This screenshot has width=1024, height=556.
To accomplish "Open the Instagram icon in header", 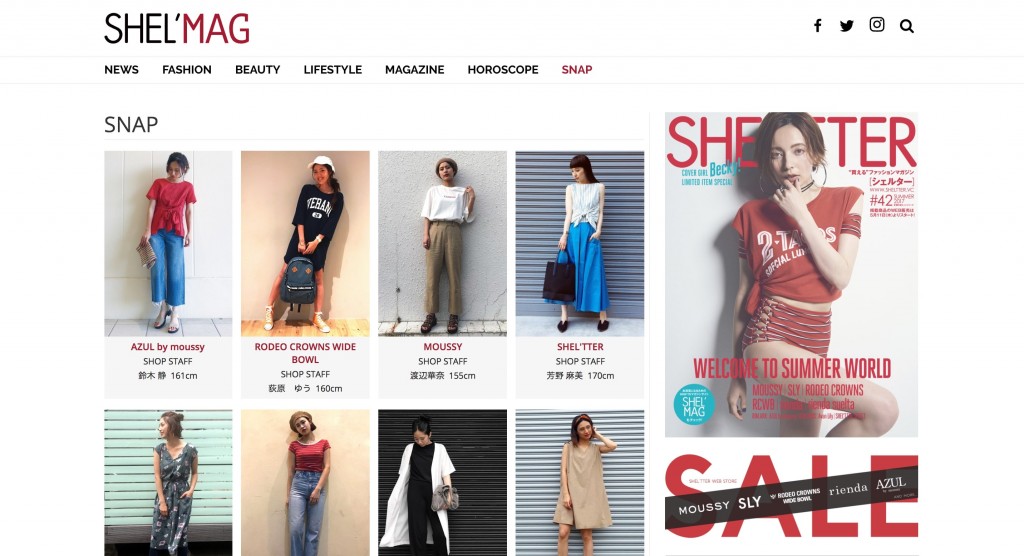I will click(x=877, y=25).
